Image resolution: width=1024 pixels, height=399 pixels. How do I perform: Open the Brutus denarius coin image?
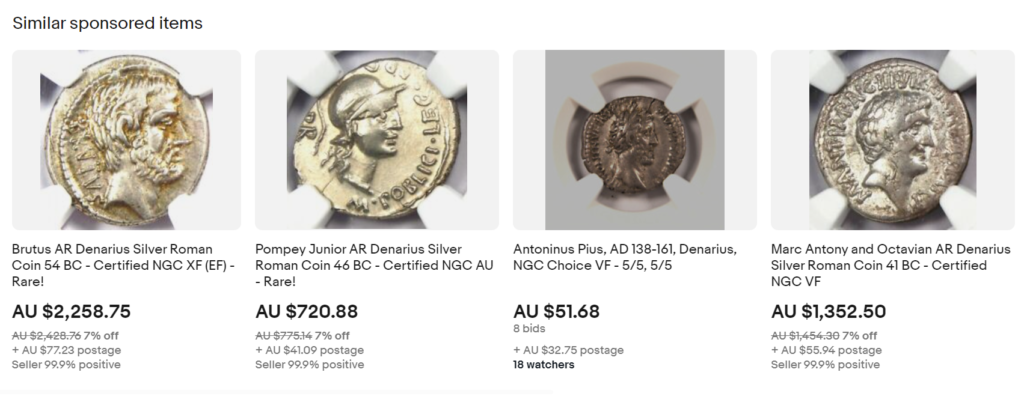point(126,140)
